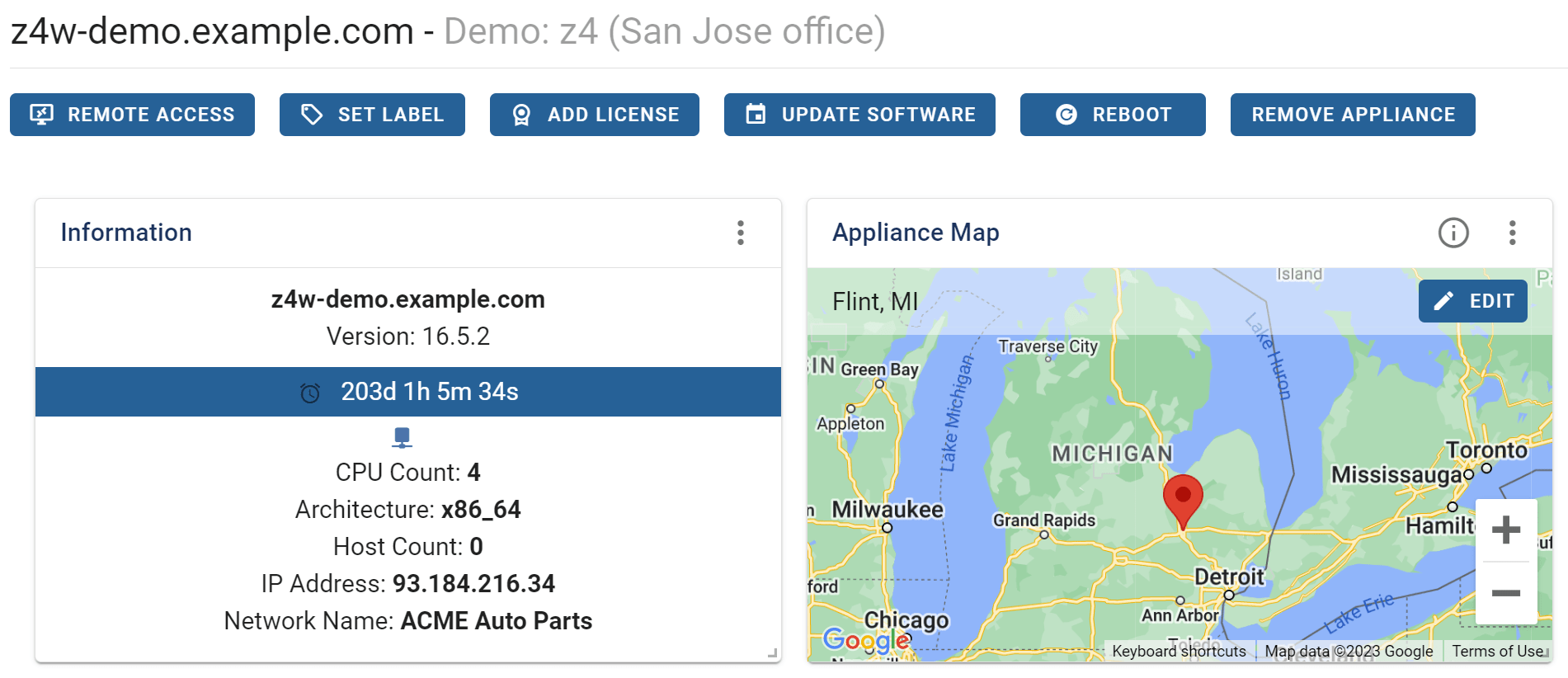This screenshot has height=678, width=1568.
Task: Click the Information card title
Action: (x=126, y=233)
